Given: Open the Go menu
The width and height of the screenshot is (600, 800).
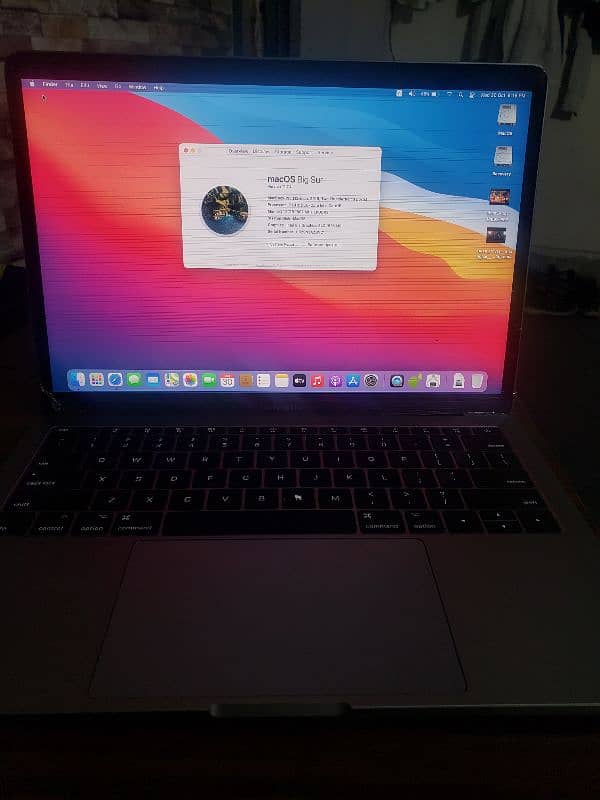Looking at the screenshot, I should pos(118,86).
